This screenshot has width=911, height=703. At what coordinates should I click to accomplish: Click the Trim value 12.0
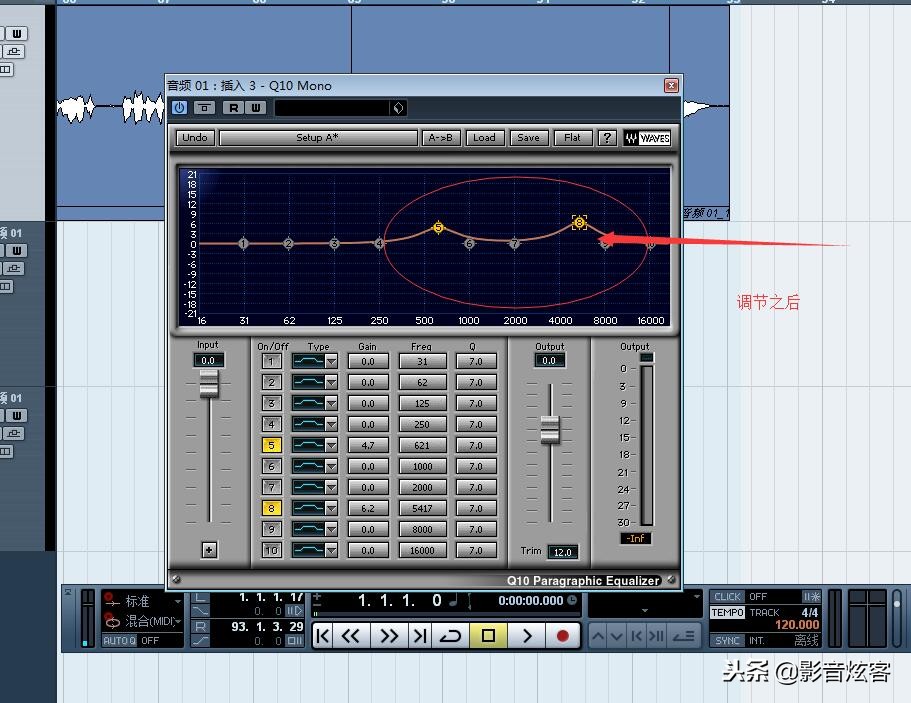tap(562, 552)
